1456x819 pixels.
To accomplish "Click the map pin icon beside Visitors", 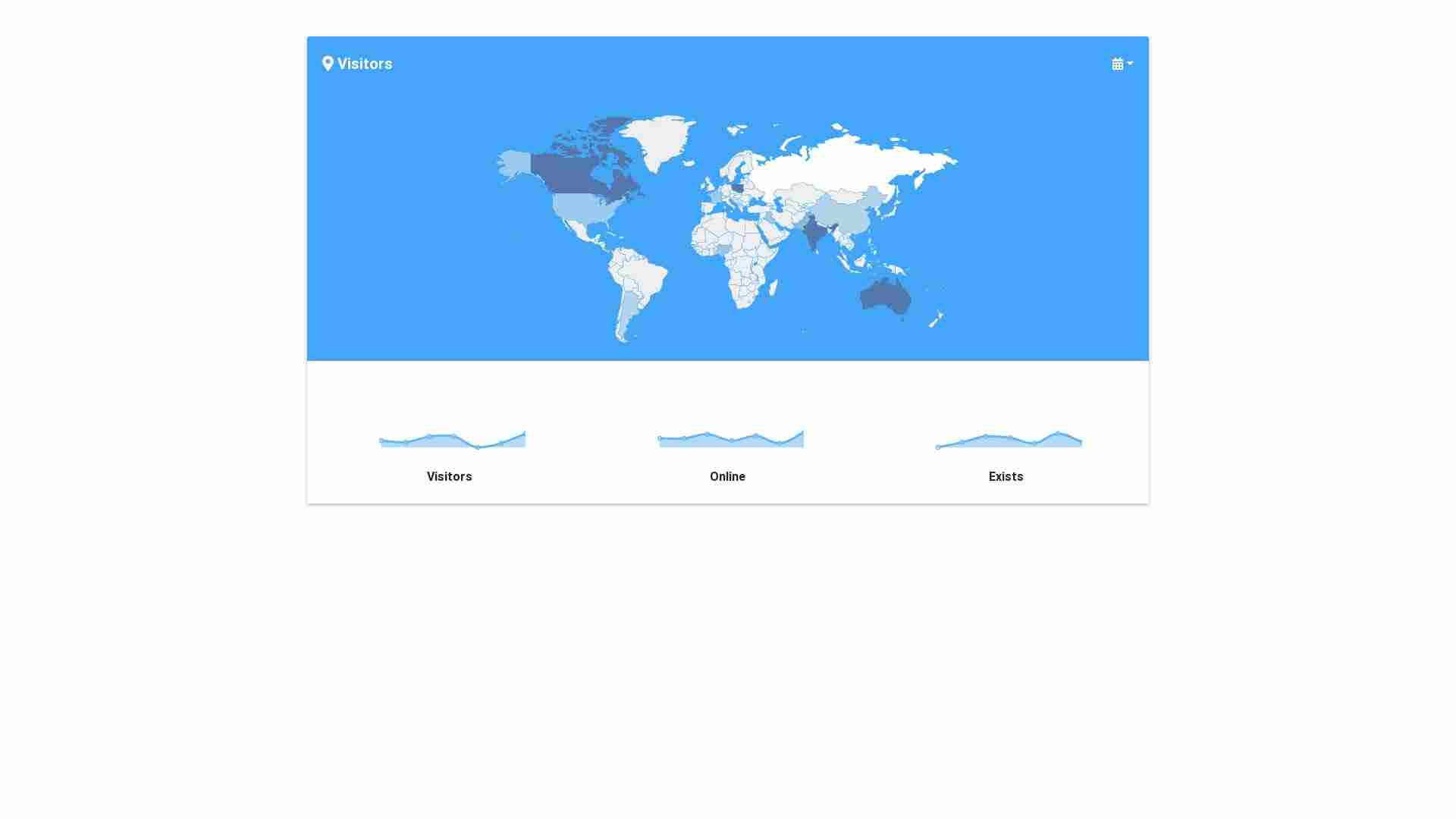I will coord(328,64).
